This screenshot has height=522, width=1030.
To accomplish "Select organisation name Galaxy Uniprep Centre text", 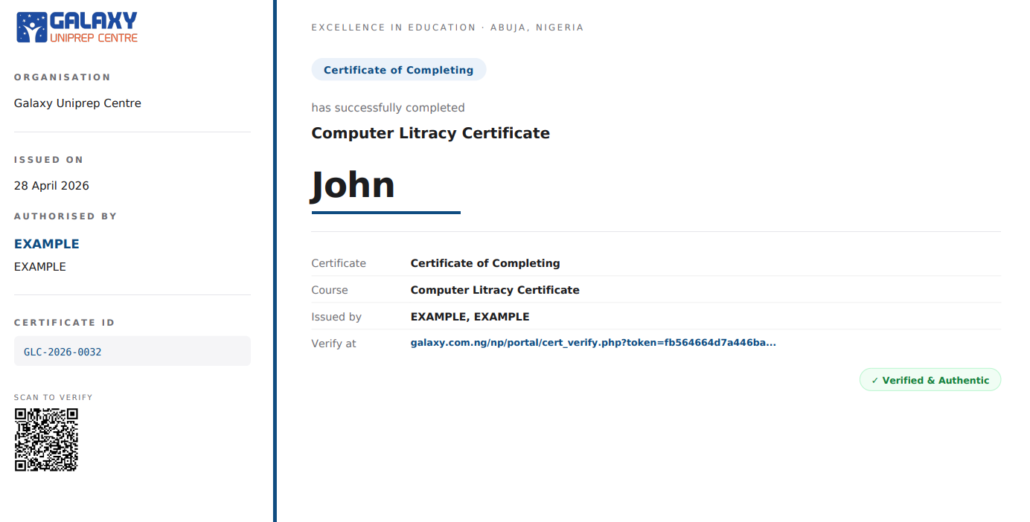I will click(77, 103).
